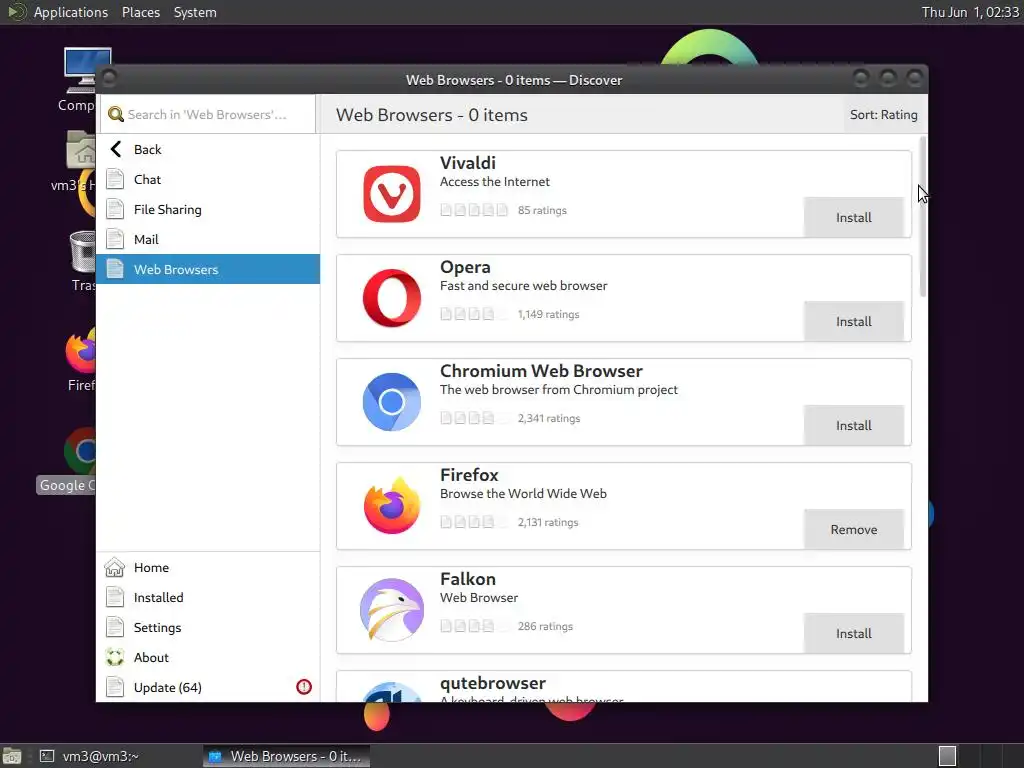This screenshot has height=768, width=1024.
Task: Click the Chromium Web Browser icon
Action: coord(392,402)
